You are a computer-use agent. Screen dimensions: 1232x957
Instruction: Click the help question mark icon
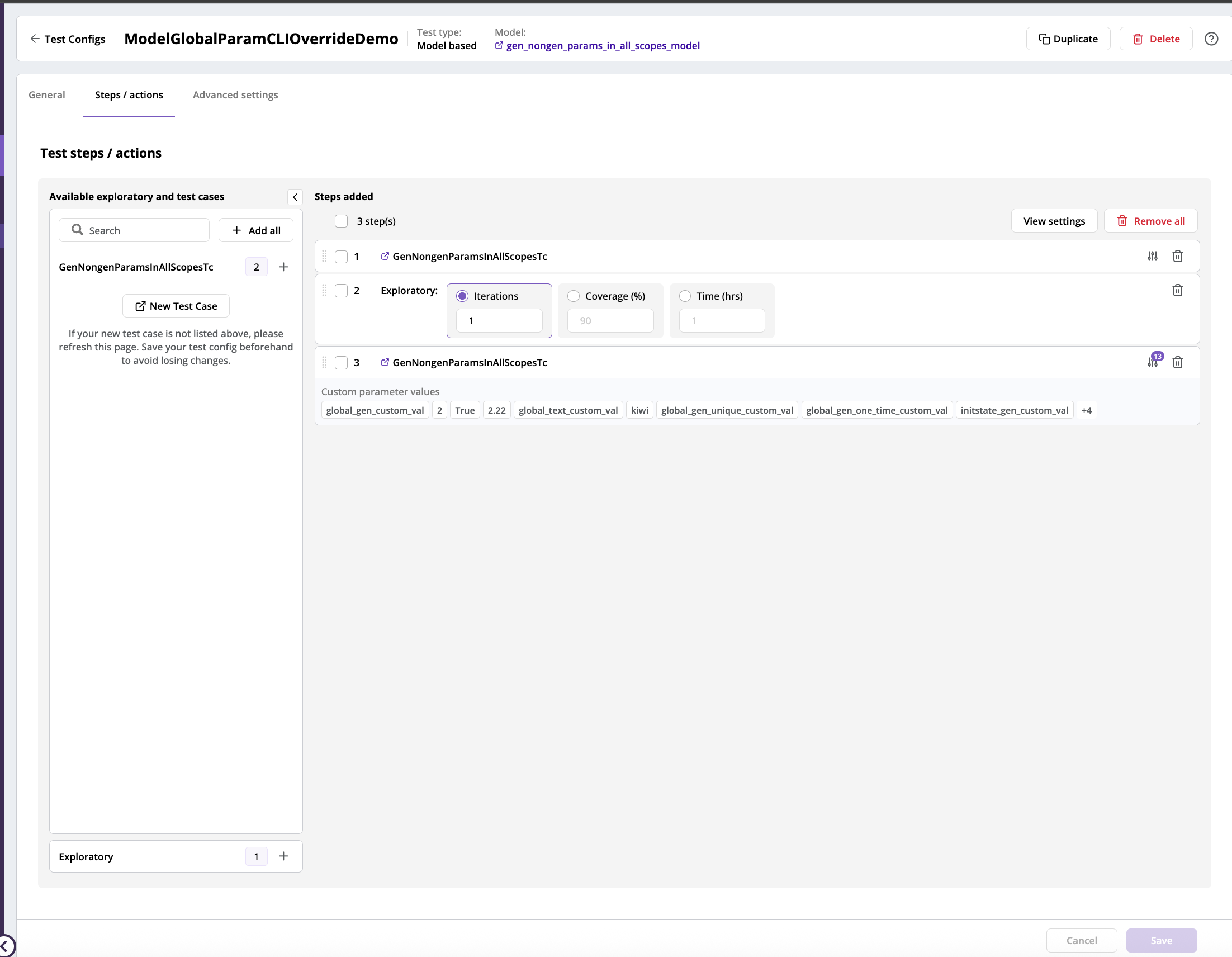tap(1211, 39)
